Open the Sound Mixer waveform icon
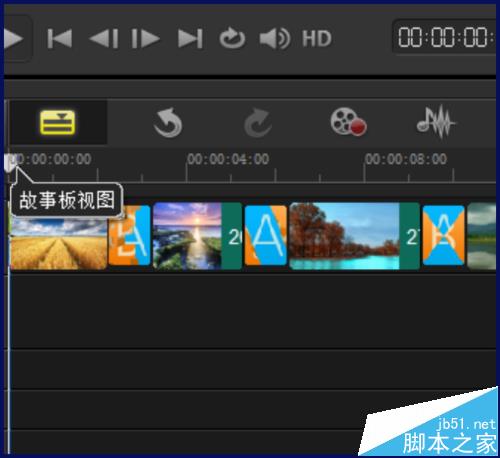This screenshot has width=500, height=458. (436, 122)
